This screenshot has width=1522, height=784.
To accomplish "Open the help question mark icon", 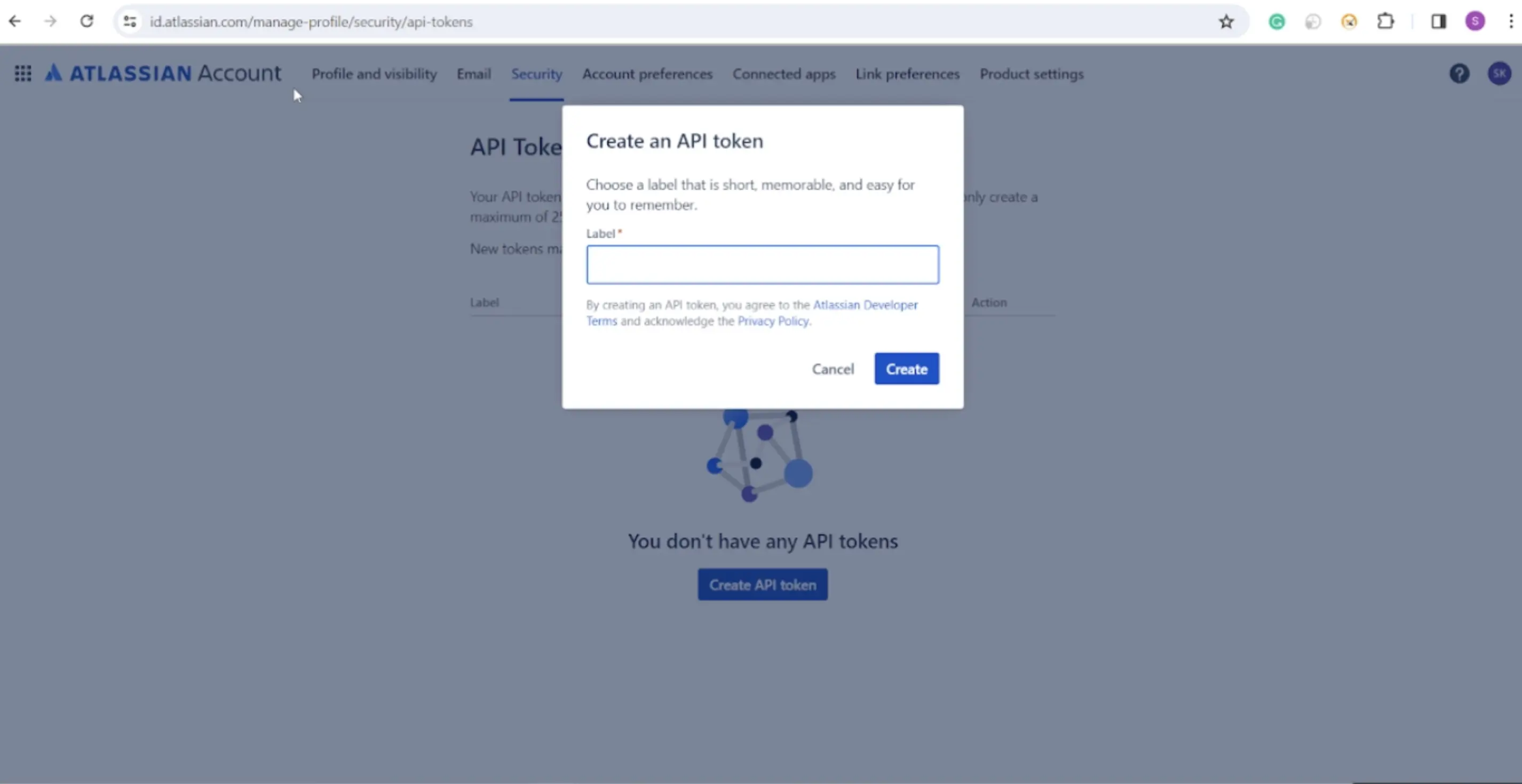I will (1460, 73).
